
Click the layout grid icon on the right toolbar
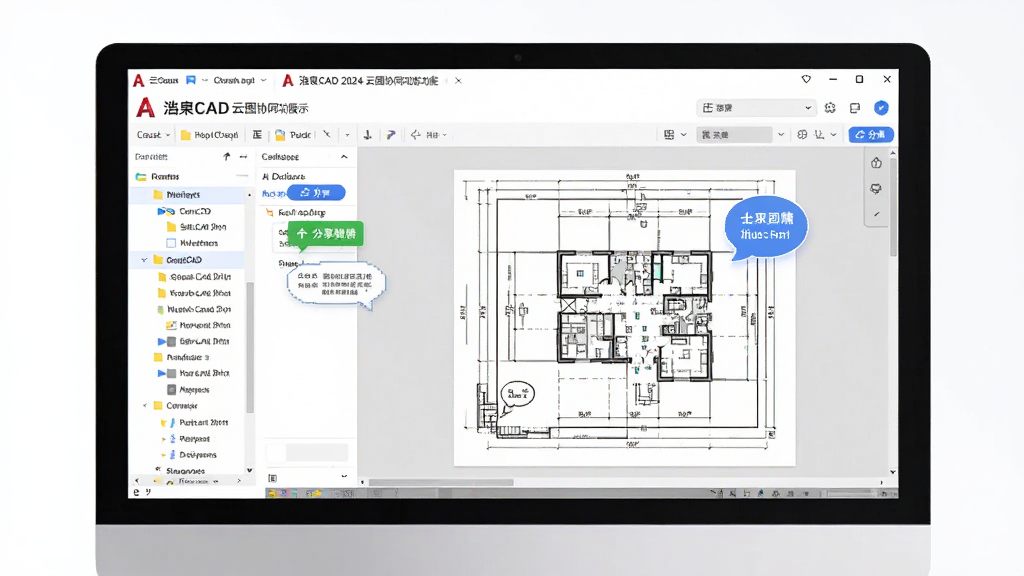click(669, 135)
